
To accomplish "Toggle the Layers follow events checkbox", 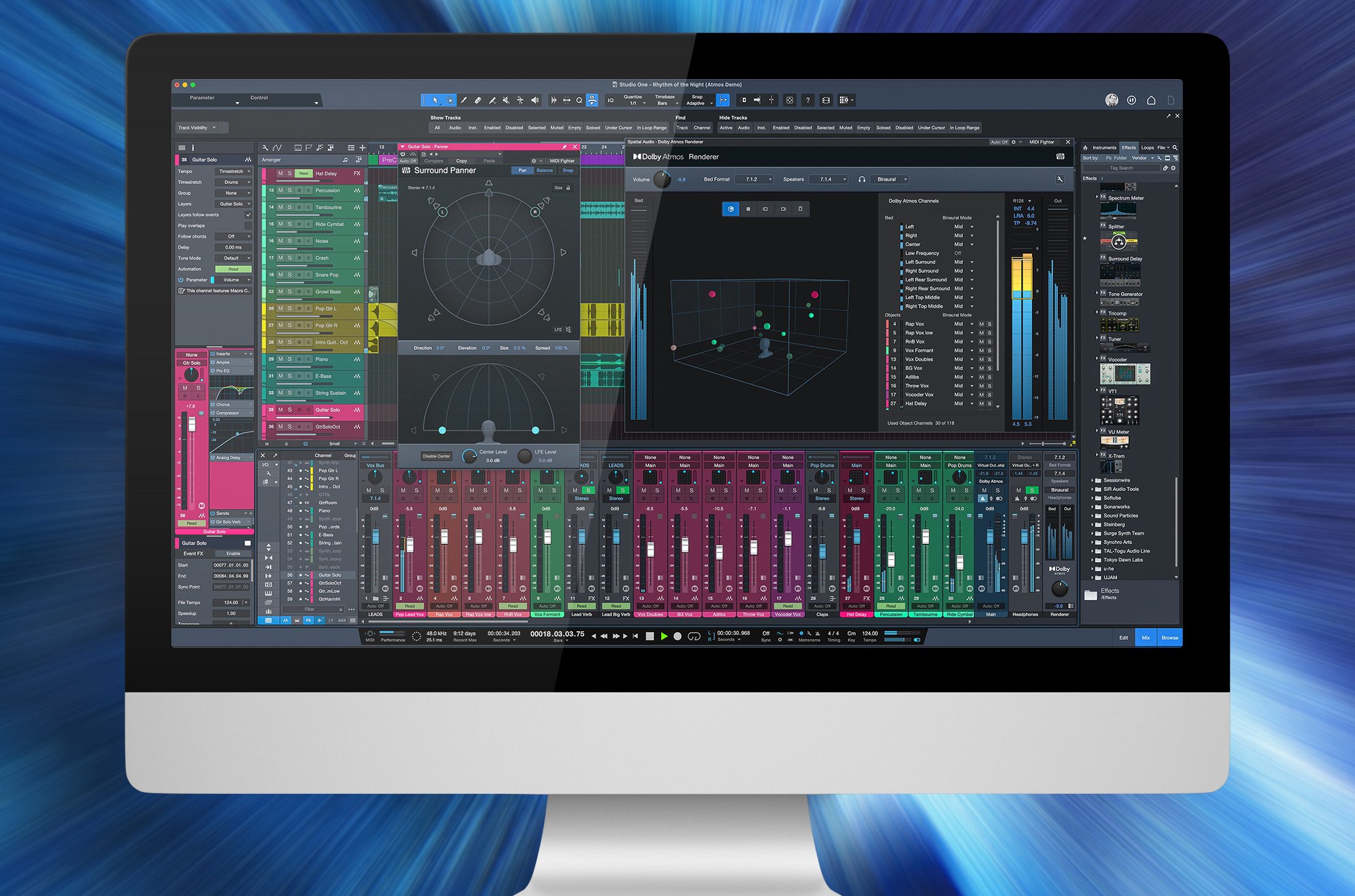I will pyautogui.click(x=248, y=215).
